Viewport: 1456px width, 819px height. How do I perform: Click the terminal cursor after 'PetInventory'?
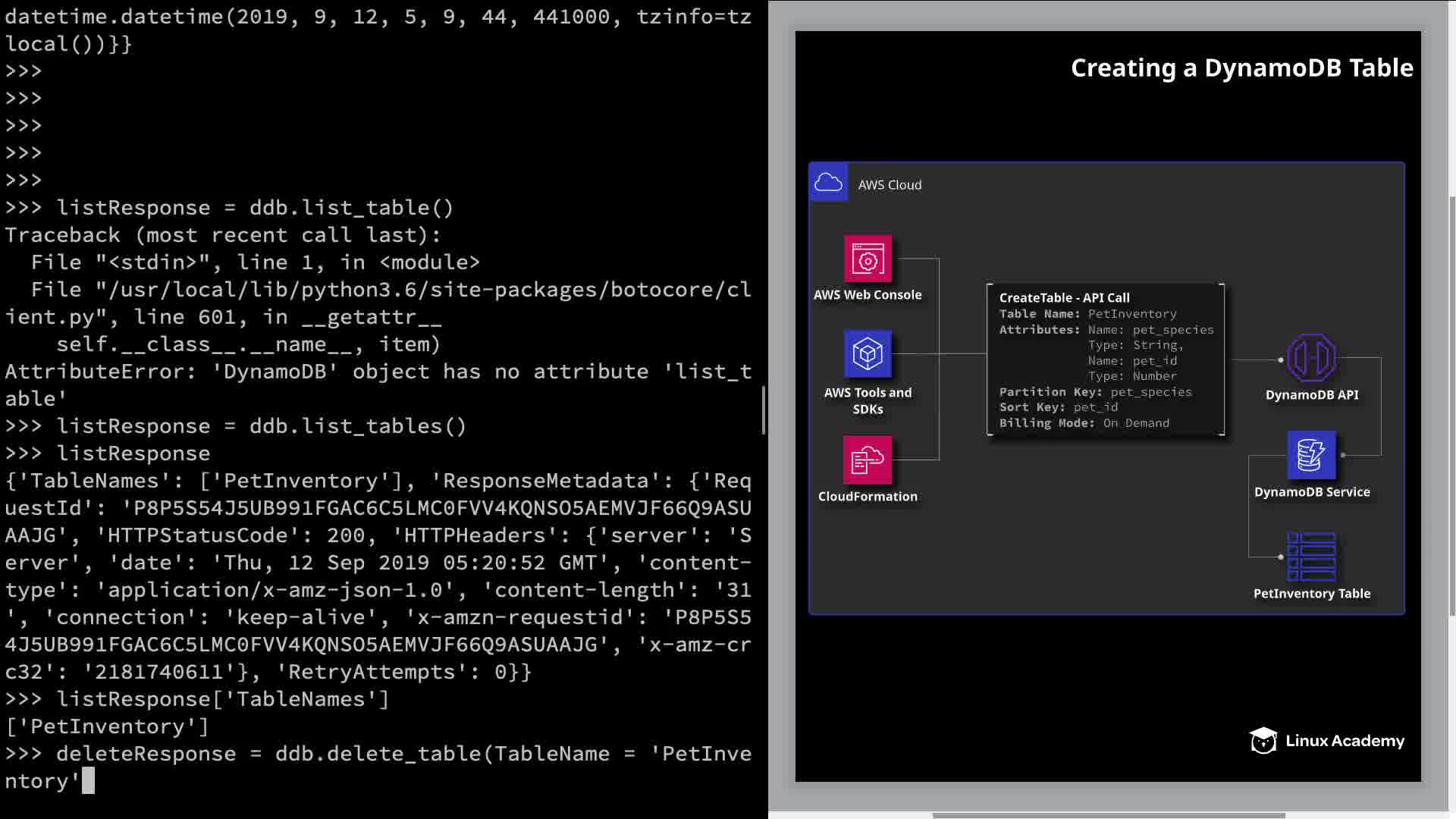point(88,780)
